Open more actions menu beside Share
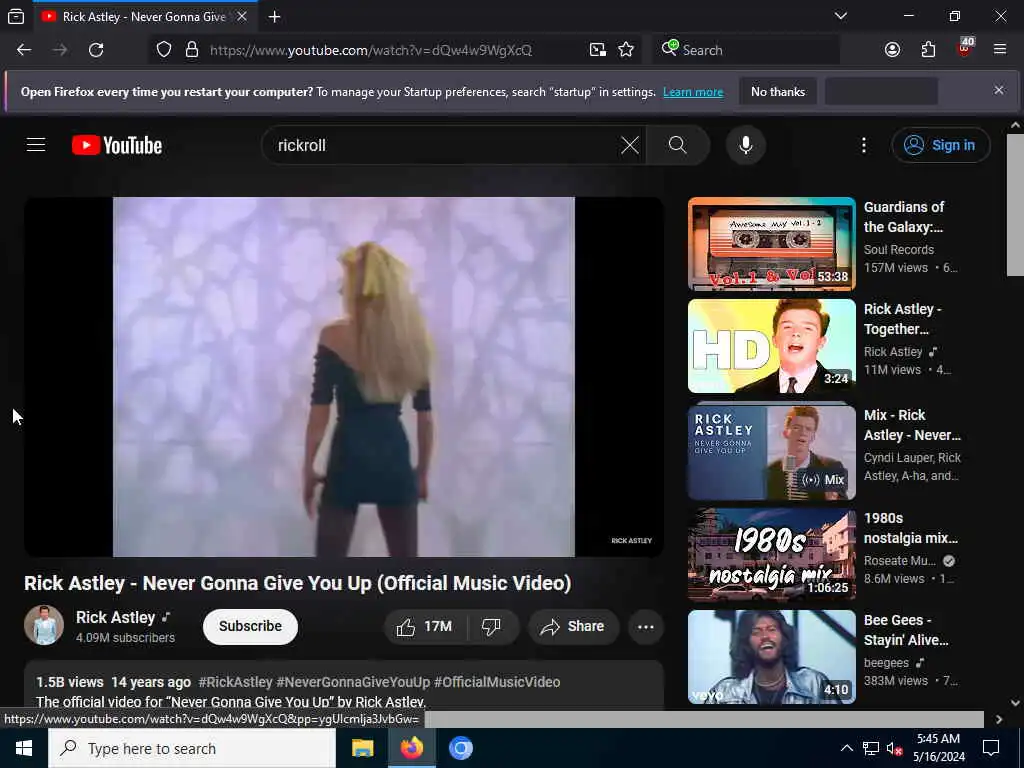Viewport: 1024px width, 768px height. (x=645, y=626)
